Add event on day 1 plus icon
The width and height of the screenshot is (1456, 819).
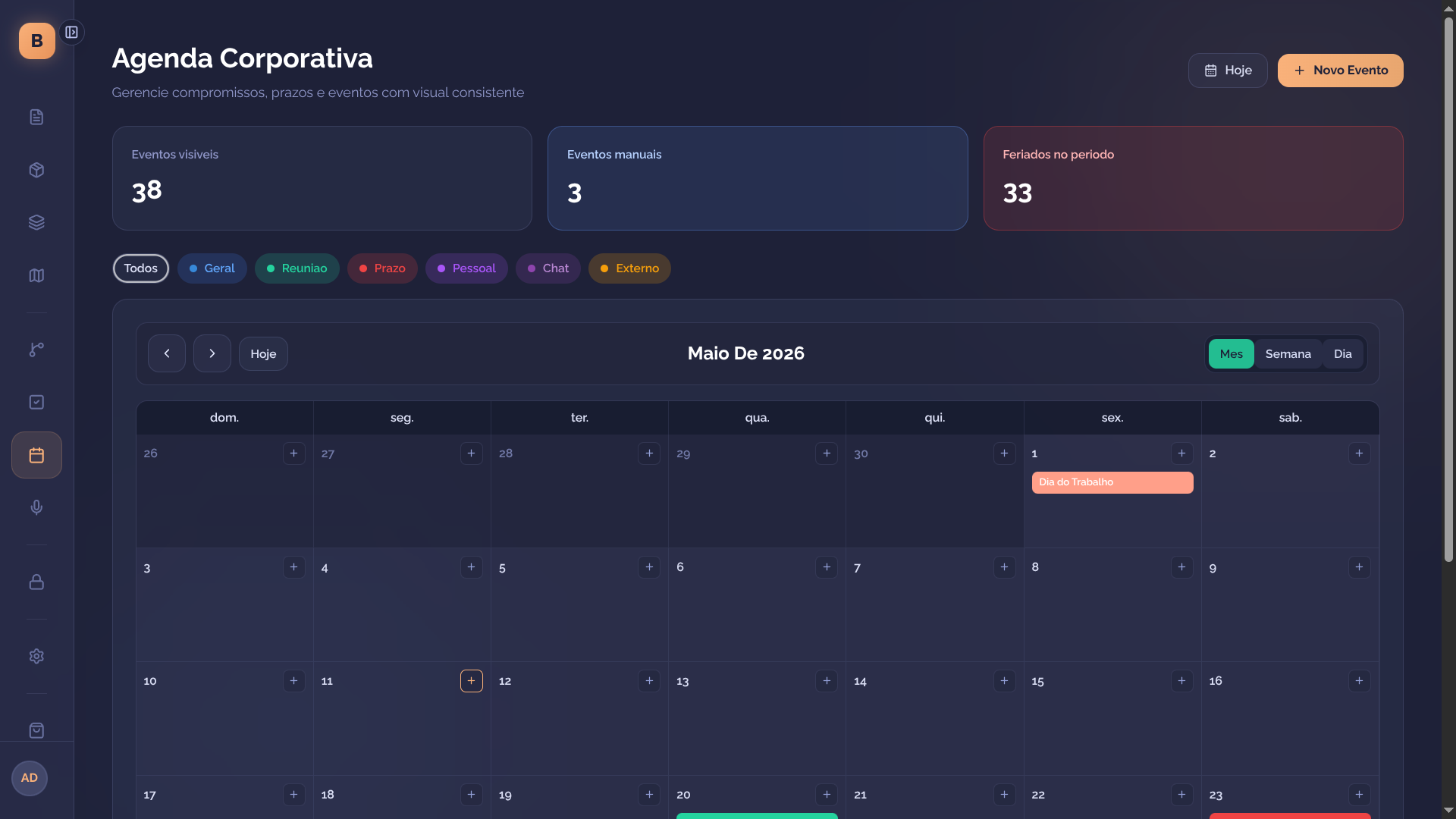click(1181, 453)
